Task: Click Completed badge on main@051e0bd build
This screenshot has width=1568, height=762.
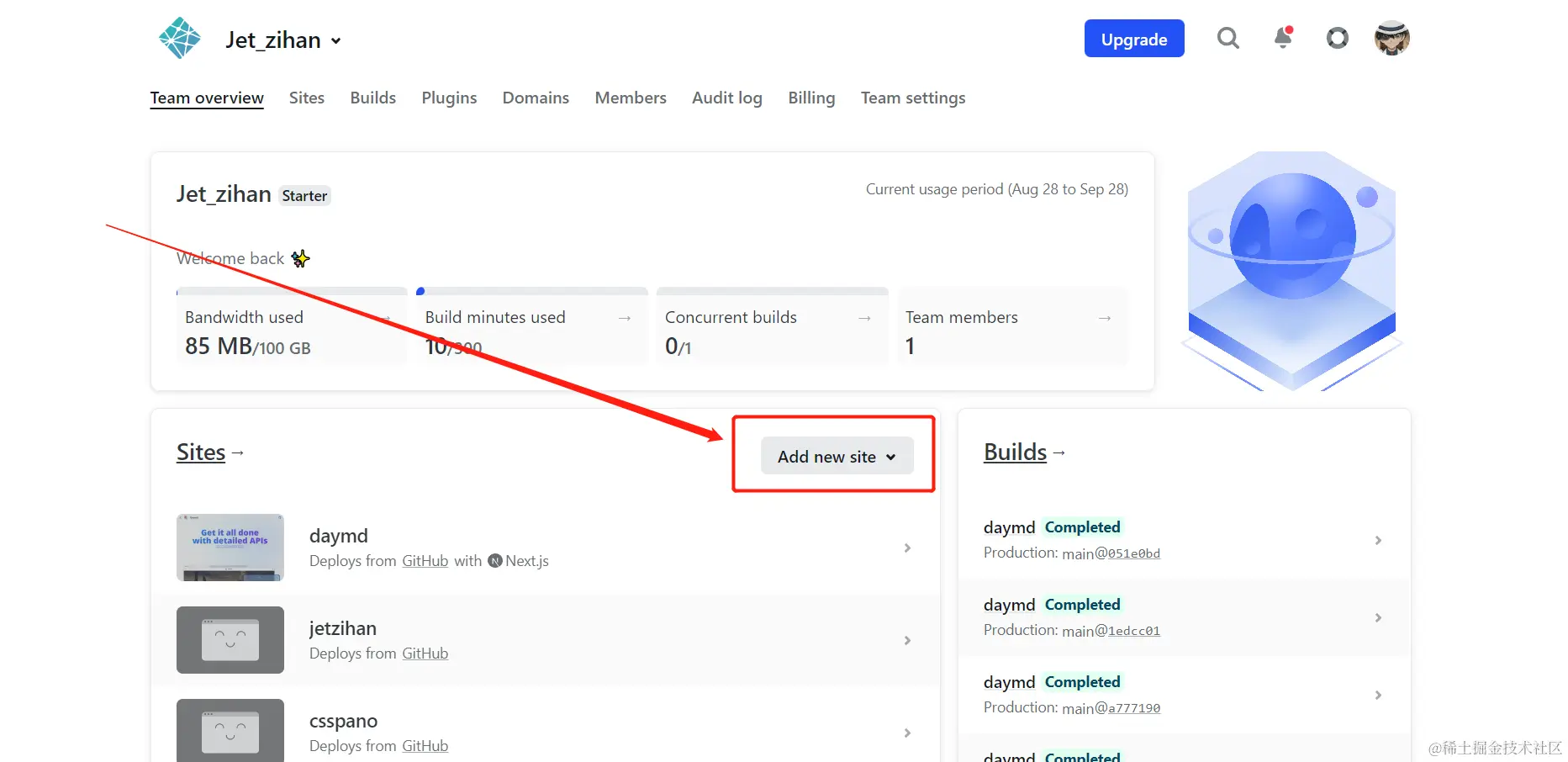Action: click(x=1082, y=527)
